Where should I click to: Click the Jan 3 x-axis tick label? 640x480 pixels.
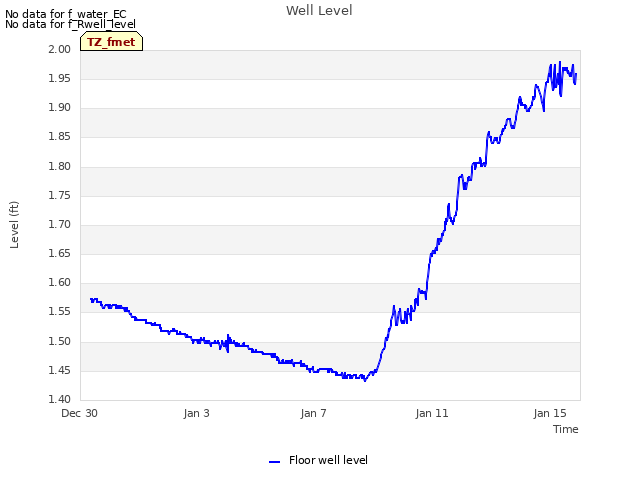pyautogui.click(x=196, y=413)
